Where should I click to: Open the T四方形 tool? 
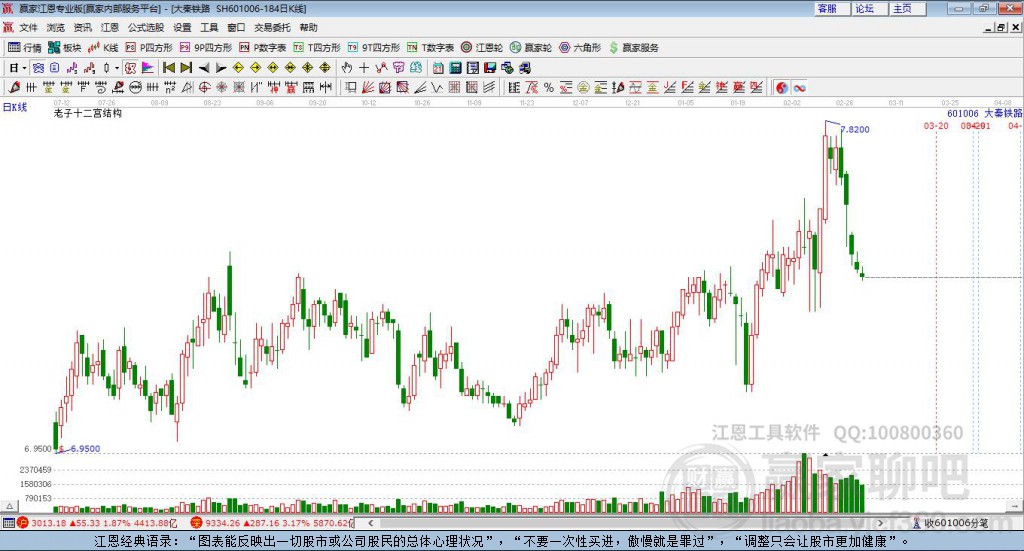coord(317,48)
